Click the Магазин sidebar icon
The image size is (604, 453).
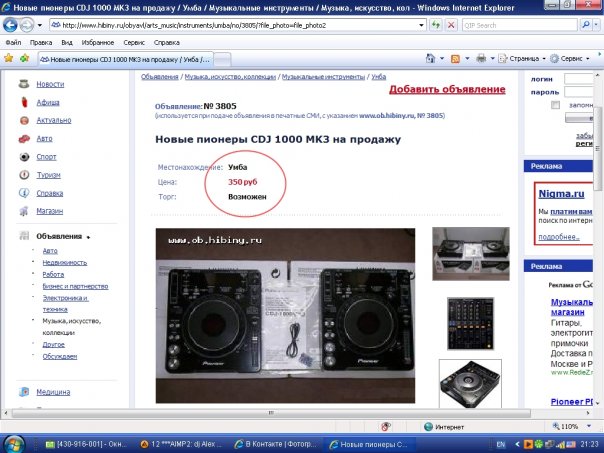[23, 211]
